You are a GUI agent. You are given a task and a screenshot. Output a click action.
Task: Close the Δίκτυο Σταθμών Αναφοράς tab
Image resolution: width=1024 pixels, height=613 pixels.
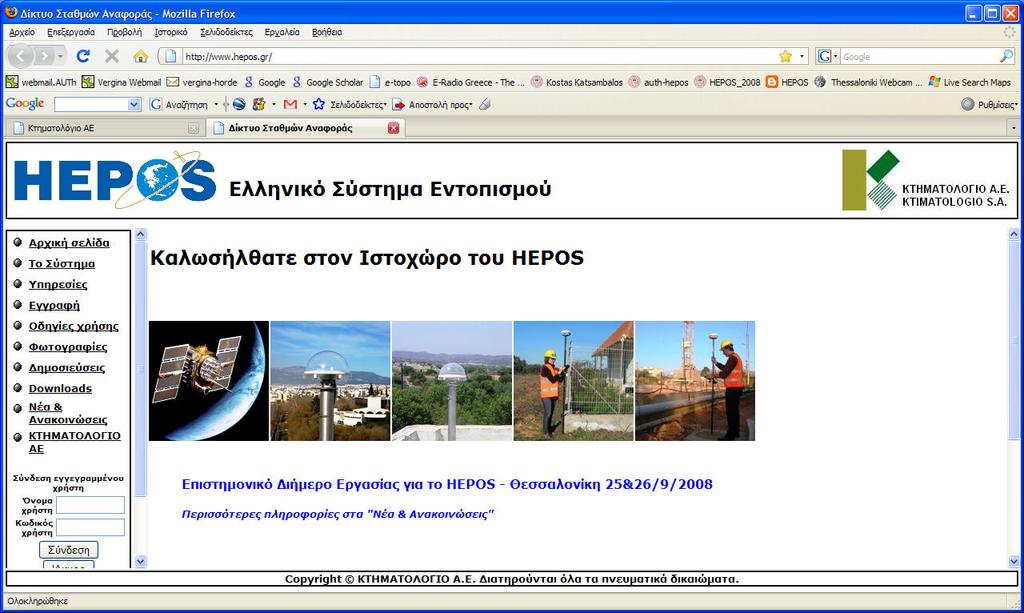coord(393,128)
